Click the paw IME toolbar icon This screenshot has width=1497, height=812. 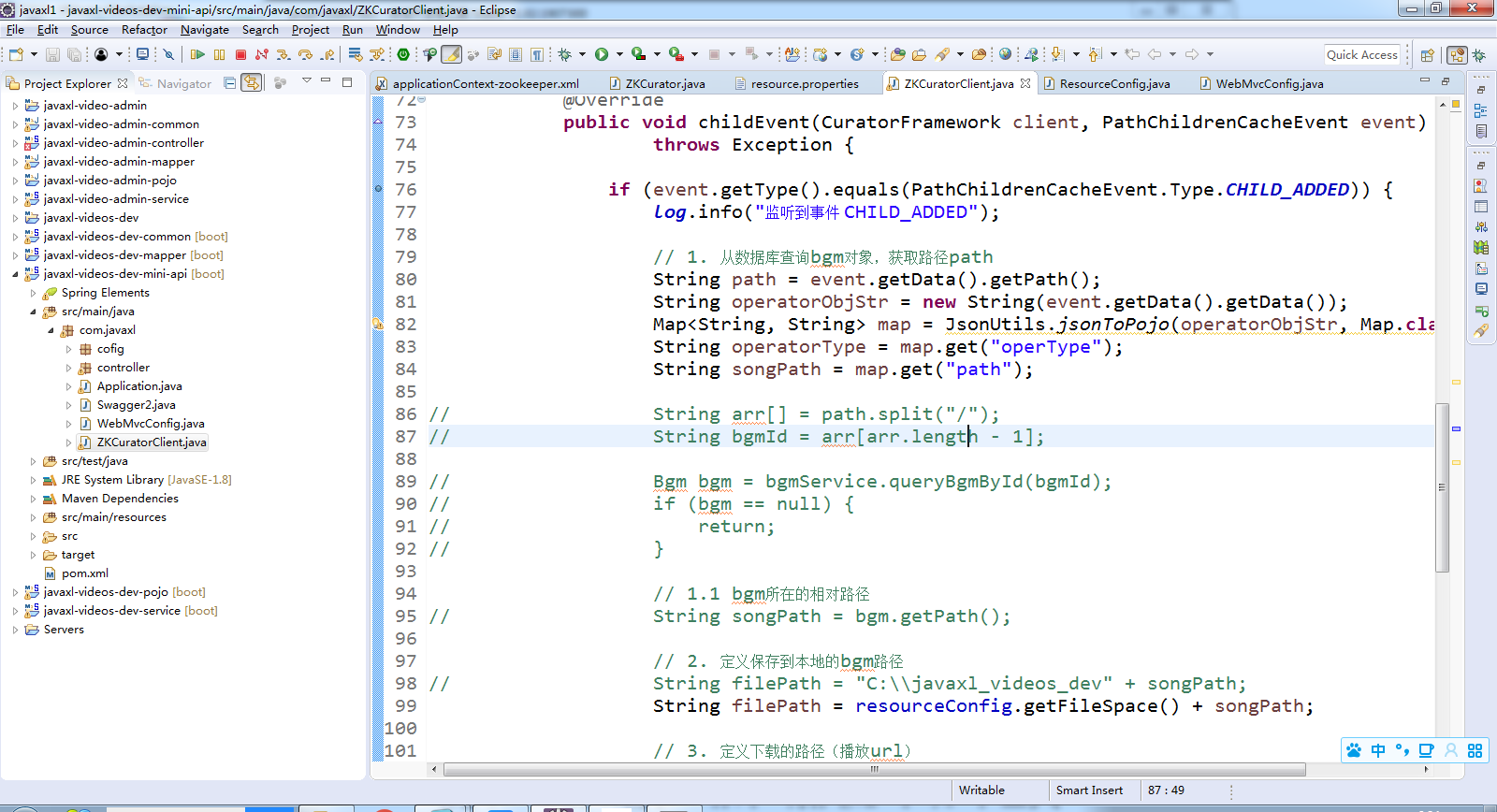[x=1354, y=750]
